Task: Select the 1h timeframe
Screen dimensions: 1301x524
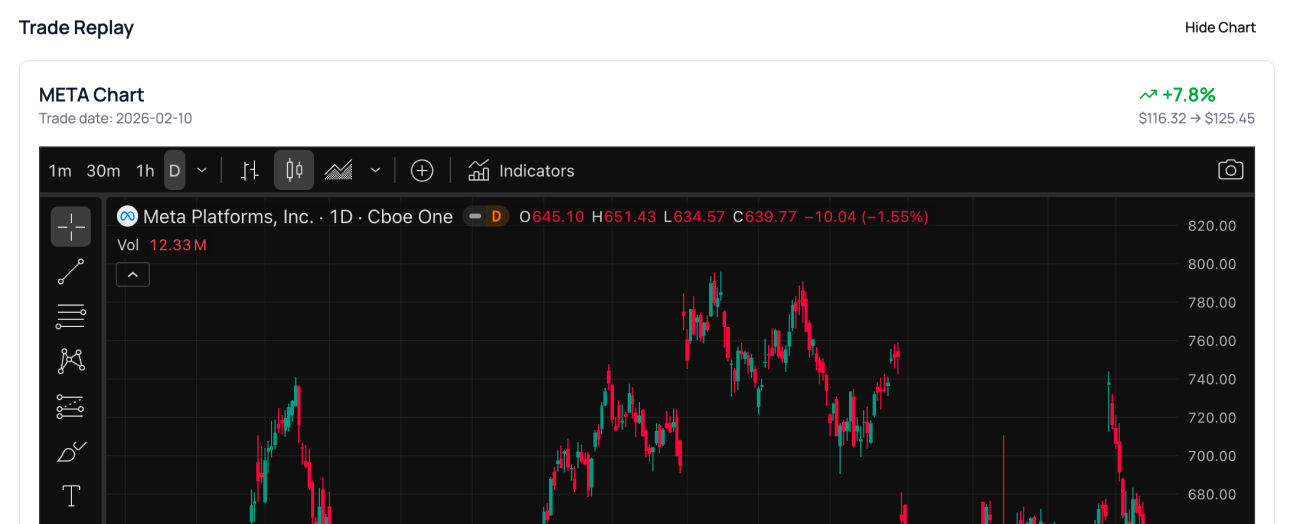Action: coord(145,171)
